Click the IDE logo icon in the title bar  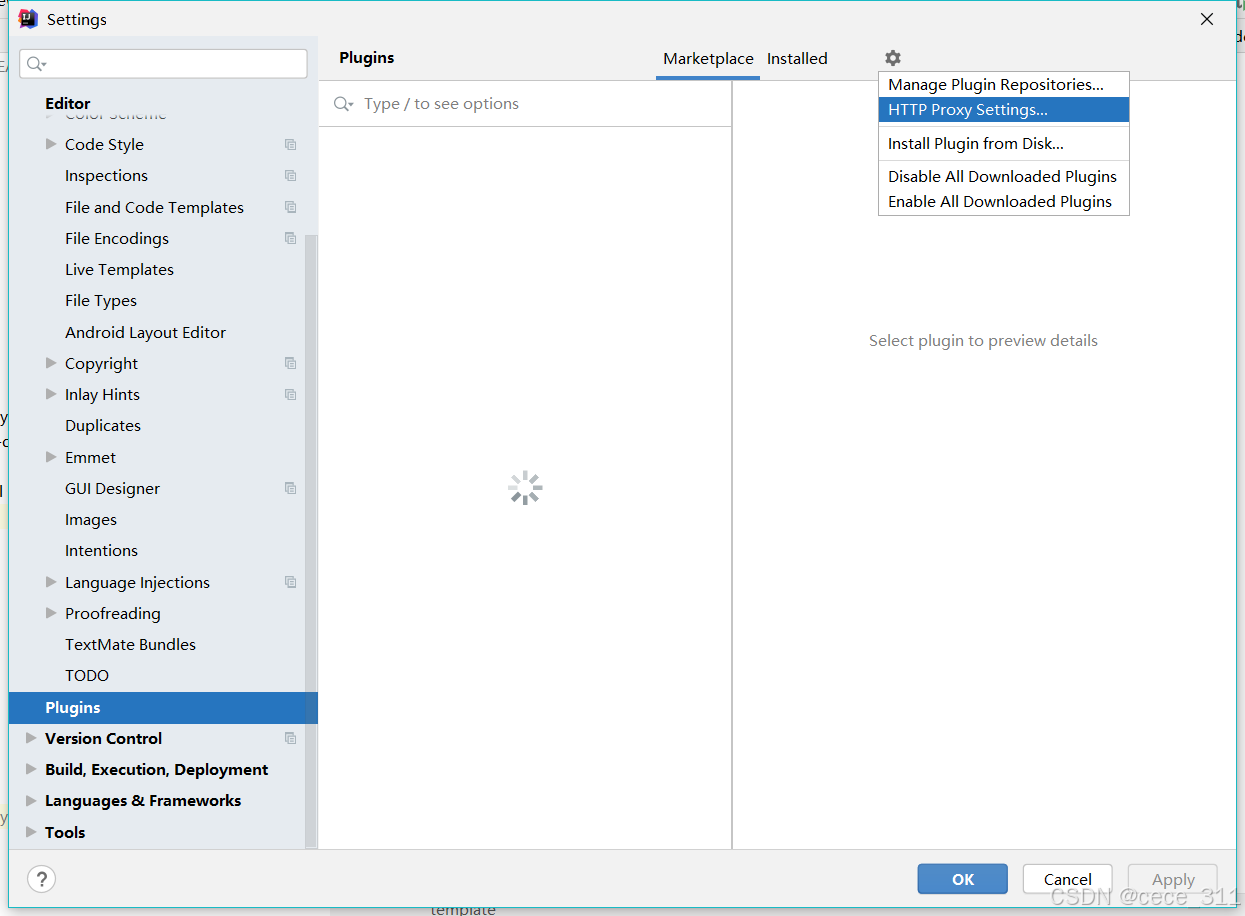click(28, 18)
